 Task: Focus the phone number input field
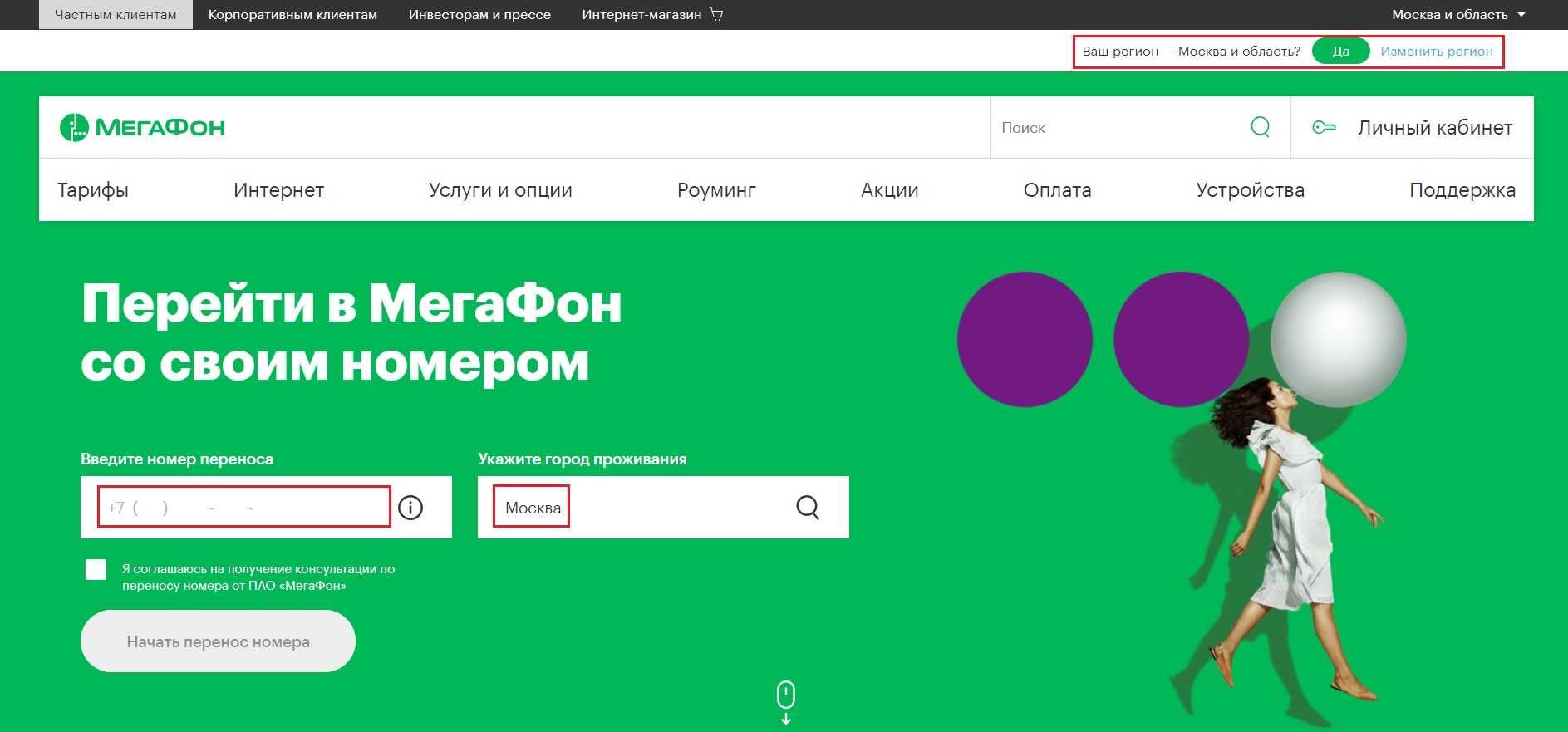pos(243,507)
